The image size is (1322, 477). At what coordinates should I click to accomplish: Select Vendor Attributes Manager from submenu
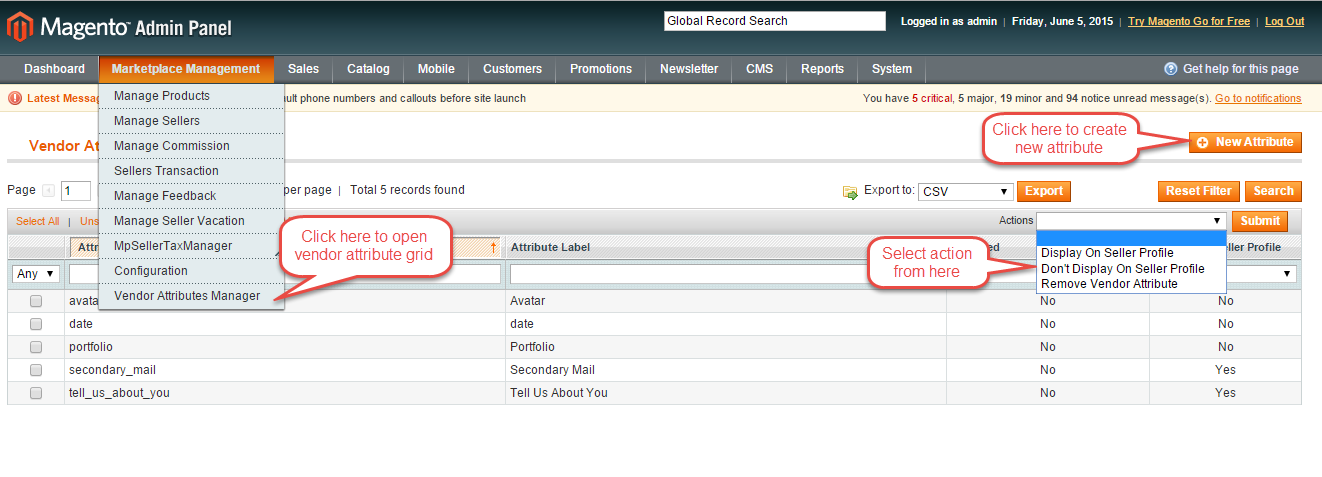point(191,296)
